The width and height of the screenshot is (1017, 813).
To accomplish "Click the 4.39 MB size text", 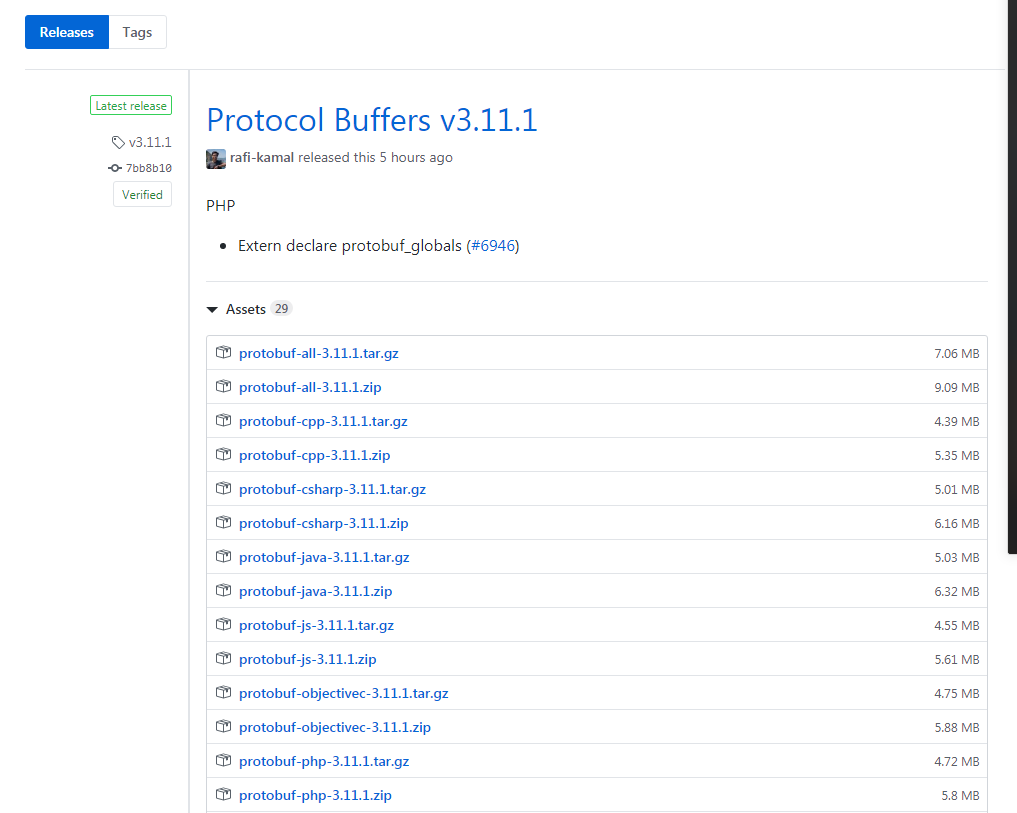I will pos(957,422).
